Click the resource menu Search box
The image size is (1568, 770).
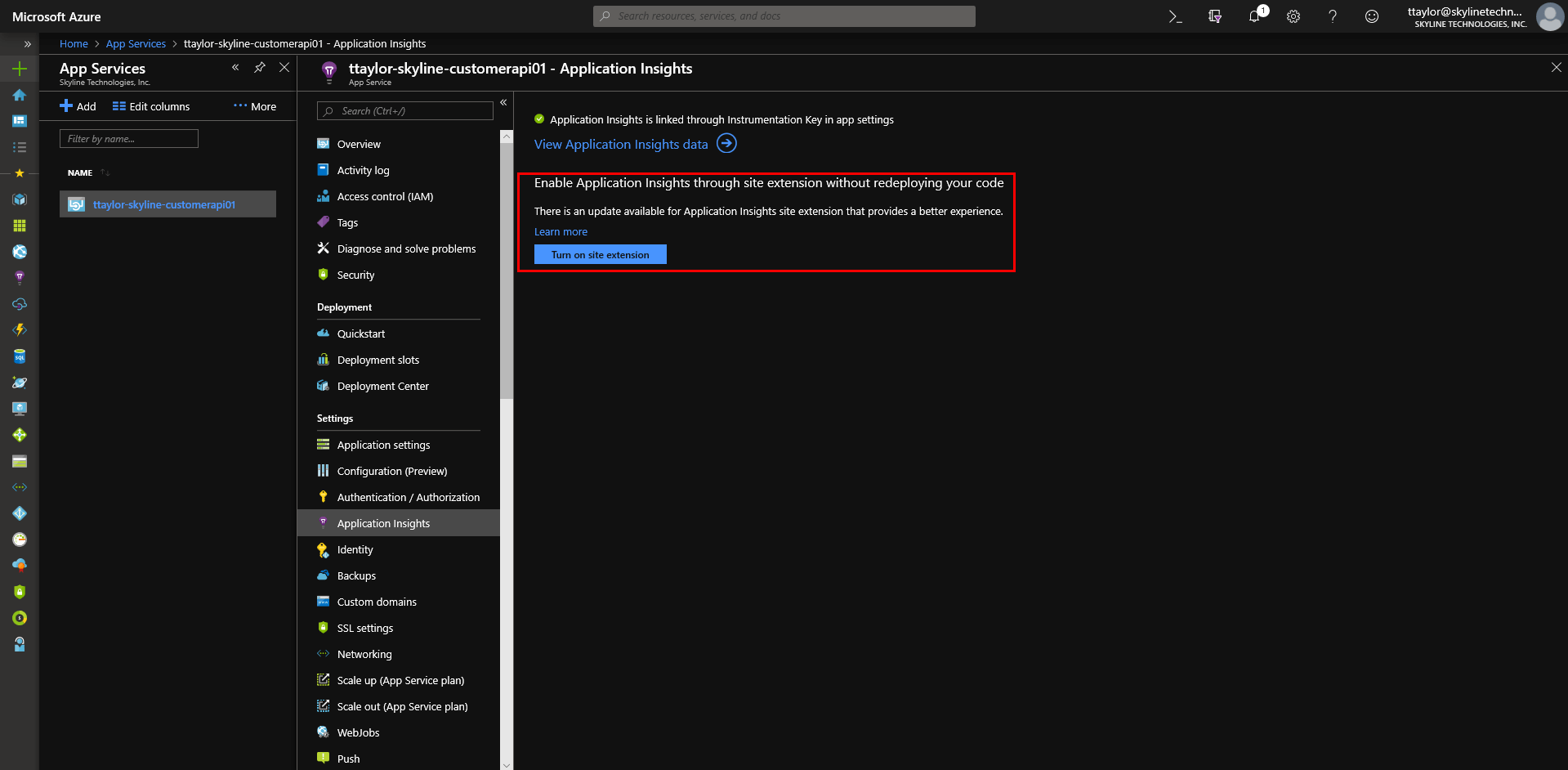[x=405, y=111]
